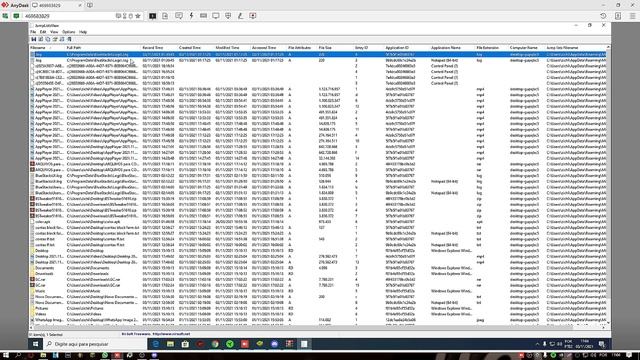Screen dimensions: 640x360
Task: Open the View menu in JumpListsView
Action: [54, 32]
